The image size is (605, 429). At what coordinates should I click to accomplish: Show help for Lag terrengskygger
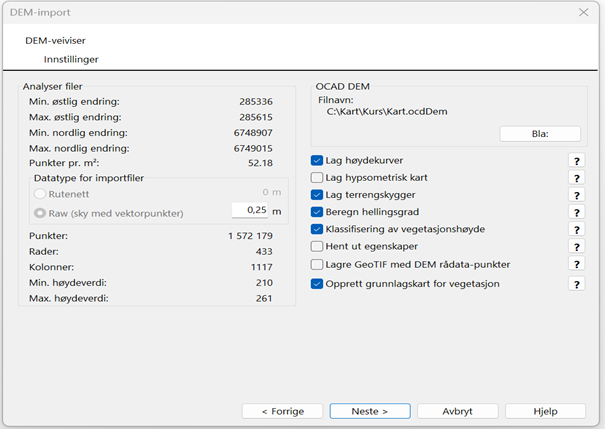[x=576, y=195]
